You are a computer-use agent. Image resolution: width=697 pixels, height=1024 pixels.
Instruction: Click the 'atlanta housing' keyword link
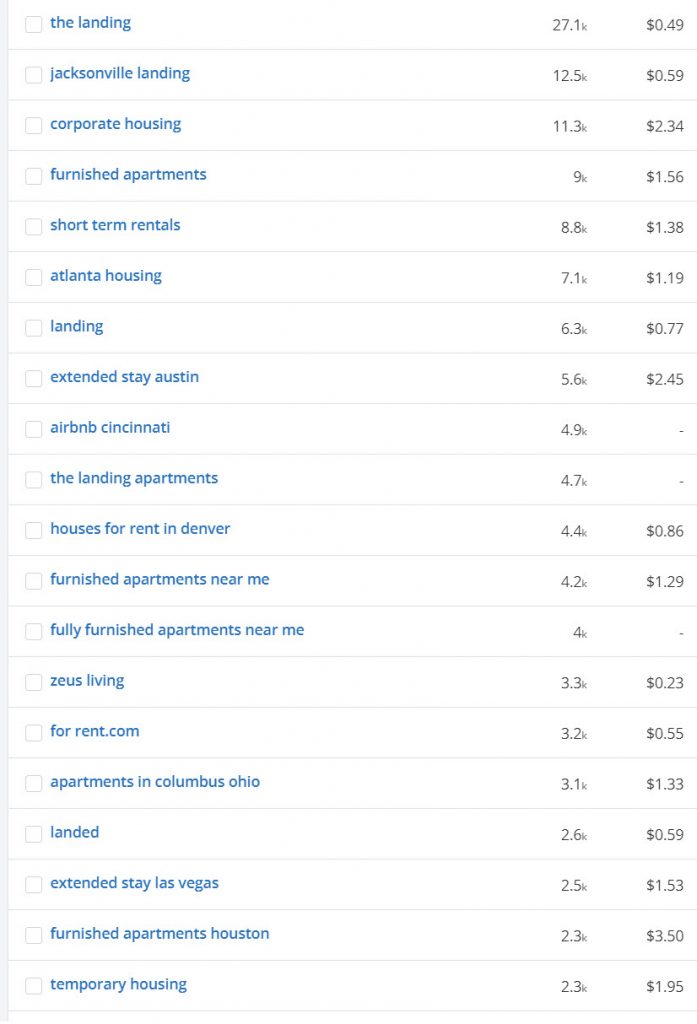point(106,275)
